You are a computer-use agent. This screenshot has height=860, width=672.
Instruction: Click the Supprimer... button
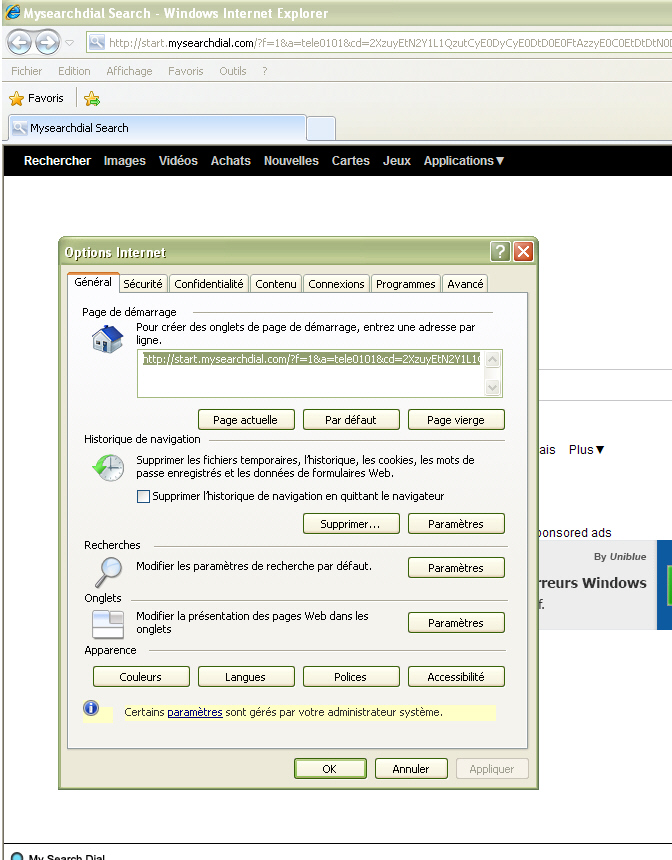pos(351,524)
